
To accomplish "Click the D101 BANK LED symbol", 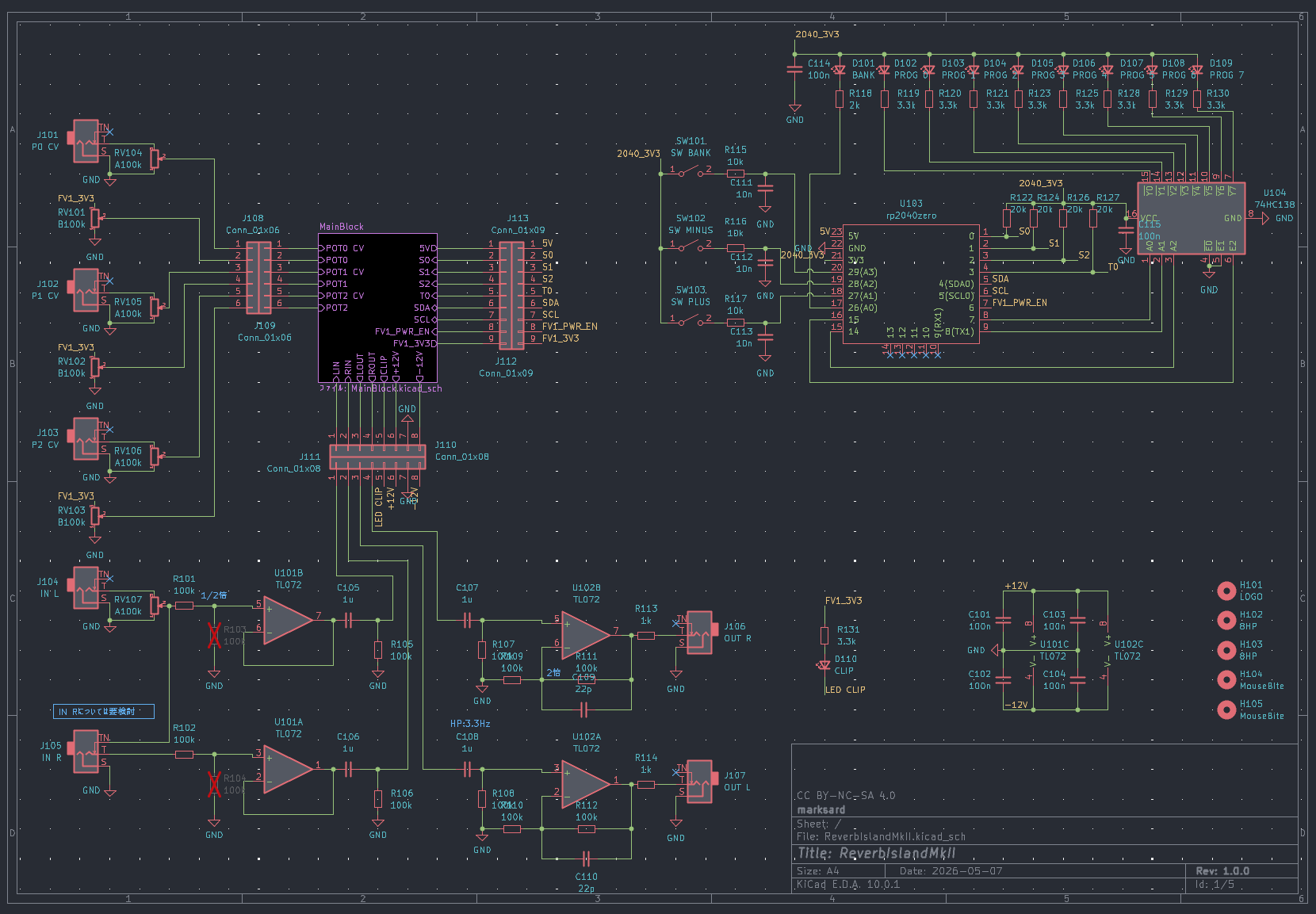I will pos(840,70).
